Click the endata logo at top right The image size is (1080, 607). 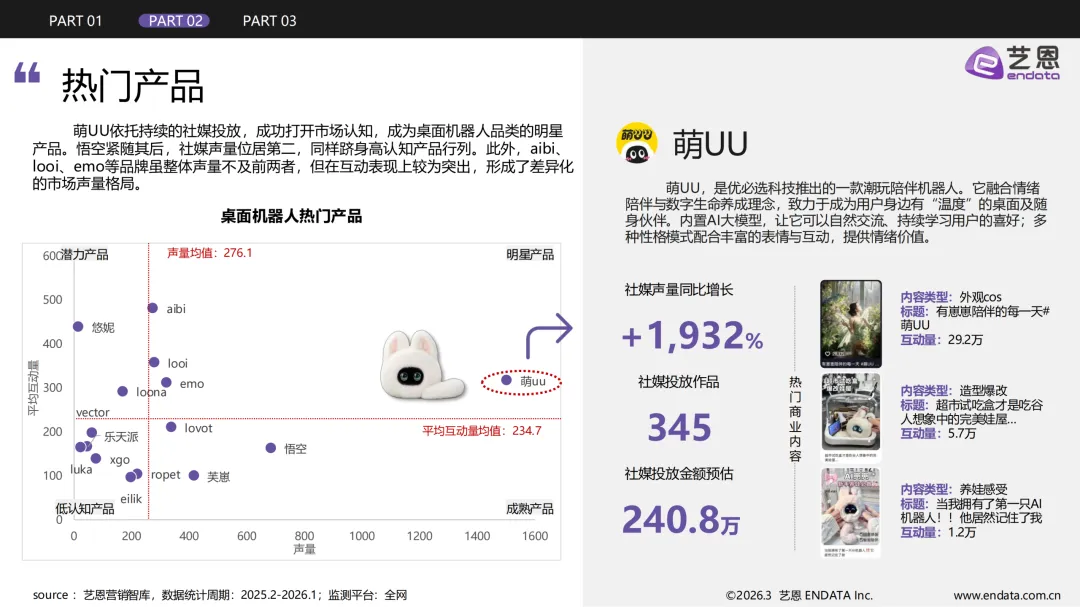(x=1012, y=63)
